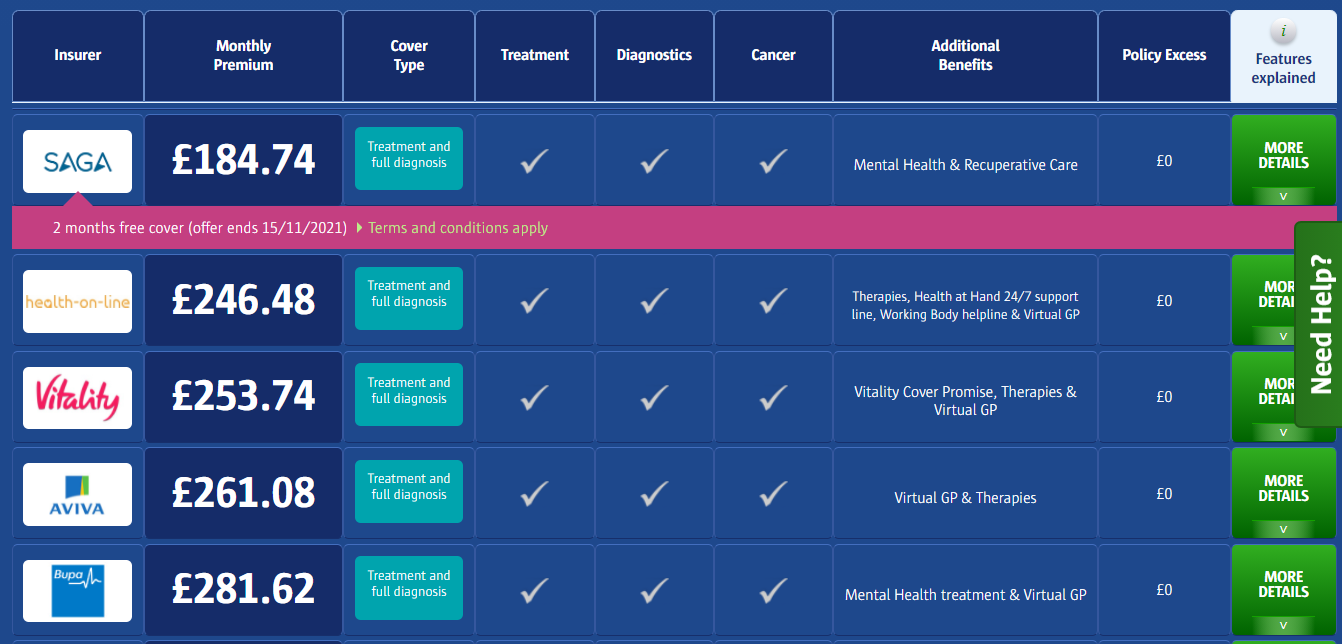Click the health-on-line Cancer checkmark
Image resolution: width=1342 pixels, height=644 pixels.
773,300
